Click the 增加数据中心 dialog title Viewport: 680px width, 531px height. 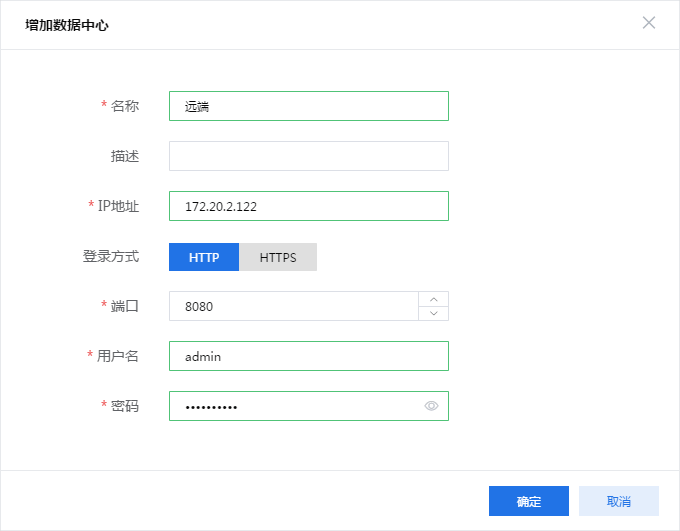(66, 25)
